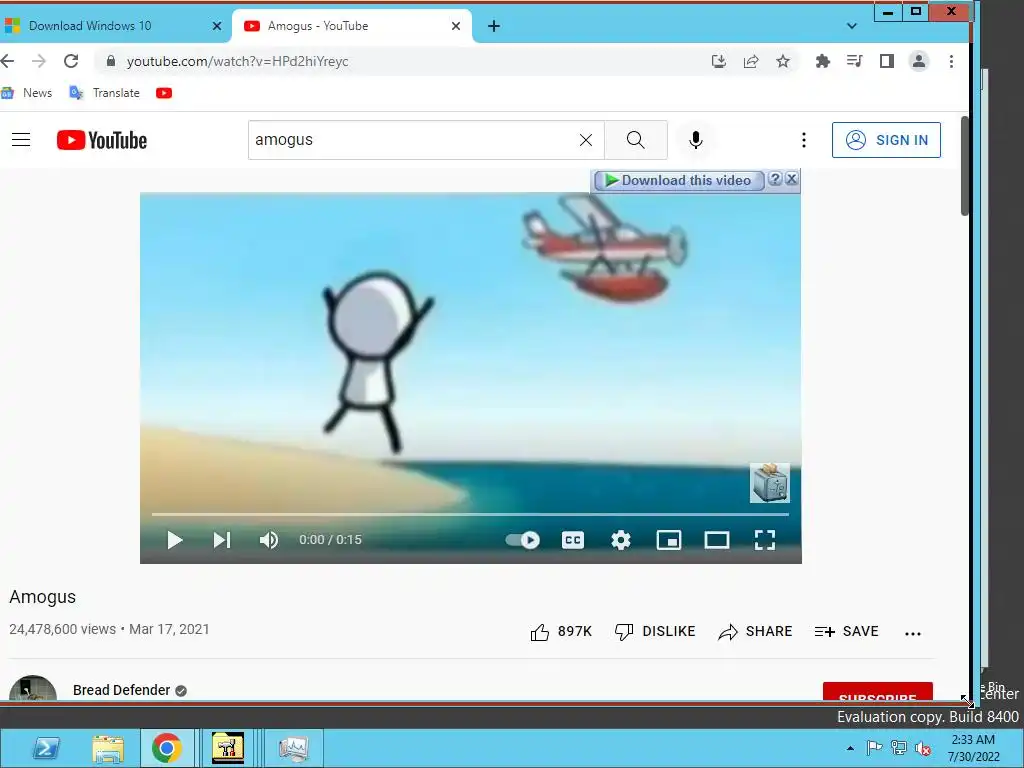Click install app icon in address bar
Viewport: 1024px width, 768px height.
tap(719, 61)
